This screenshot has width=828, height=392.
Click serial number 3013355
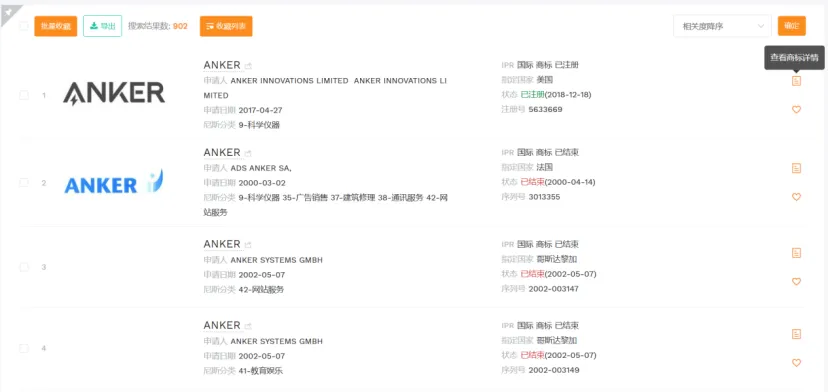[x=544, y=197]
